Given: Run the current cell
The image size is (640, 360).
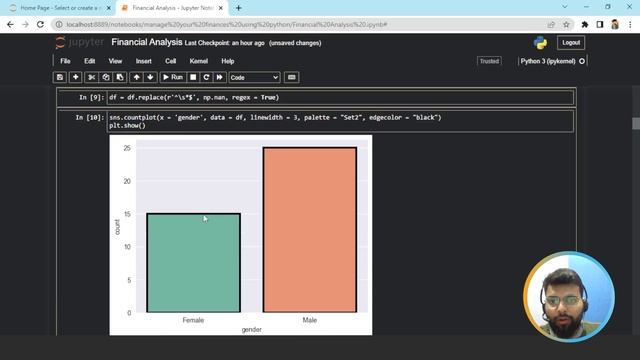Looking at the screenshot, I should coord(173,77).
